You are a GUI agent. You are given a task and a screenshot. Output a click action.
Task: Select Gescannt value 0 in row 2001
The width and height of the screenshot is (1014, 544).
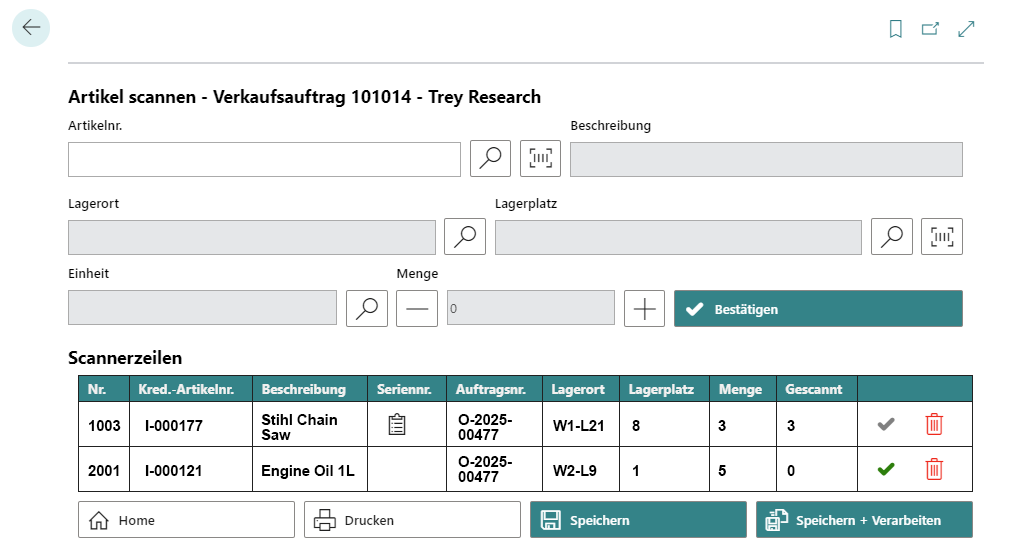[x=817, y=470]
